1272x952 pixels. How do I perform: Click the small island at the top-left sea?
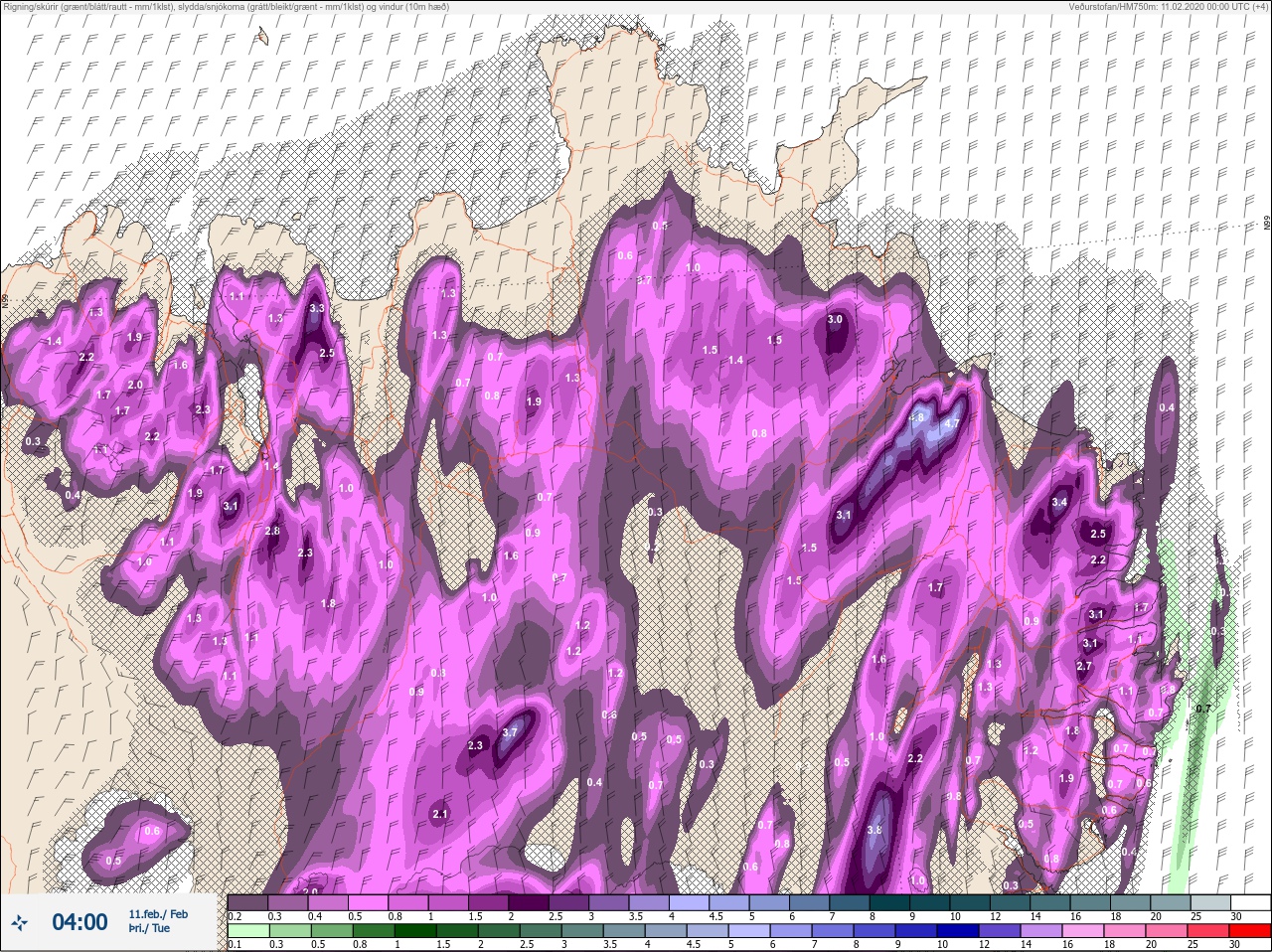262,37
